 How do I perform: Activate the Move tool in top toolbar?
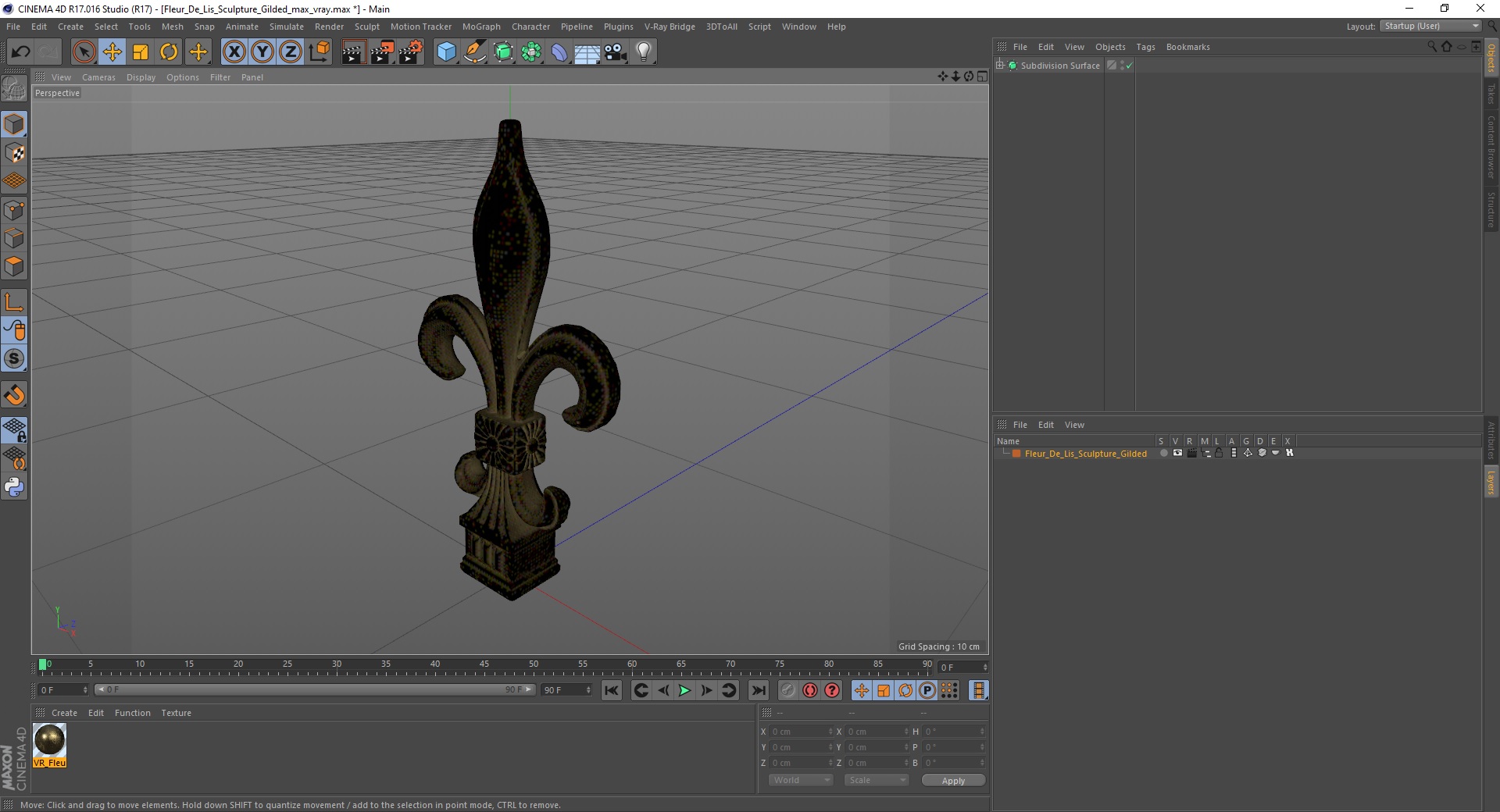coord(112,52)
